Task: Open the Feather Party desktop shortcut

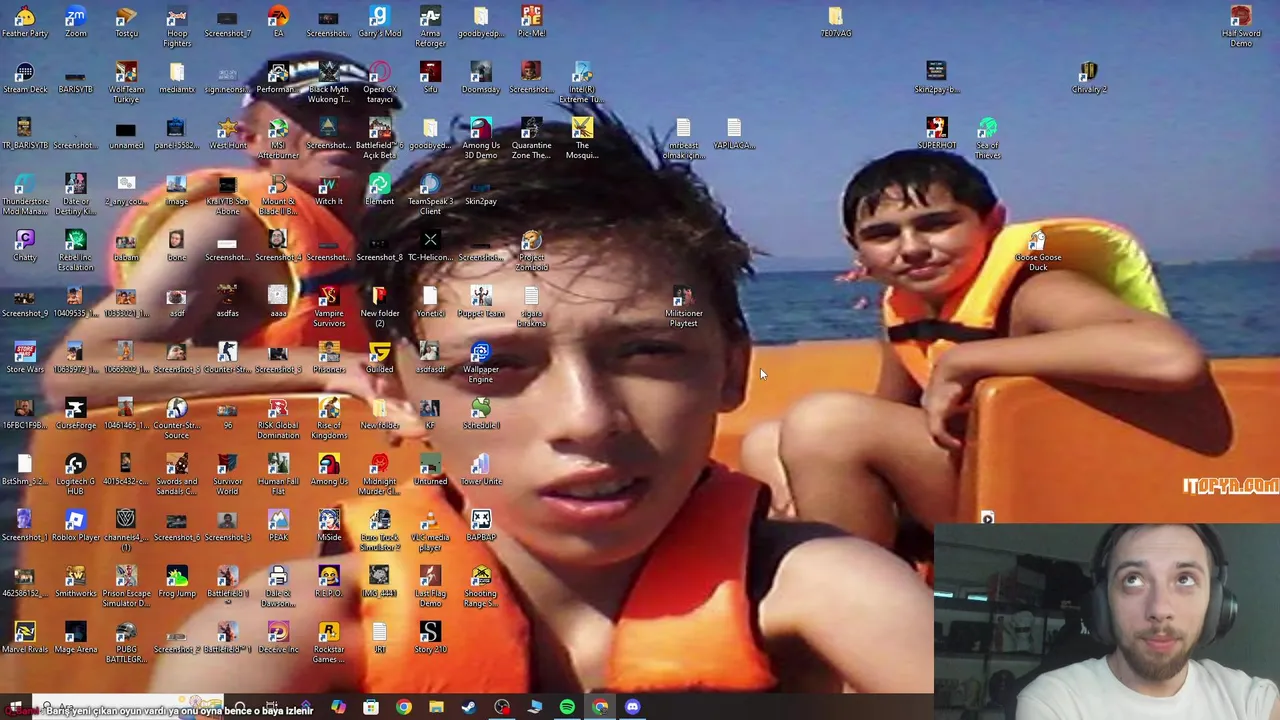Action: tap(25, 22)
